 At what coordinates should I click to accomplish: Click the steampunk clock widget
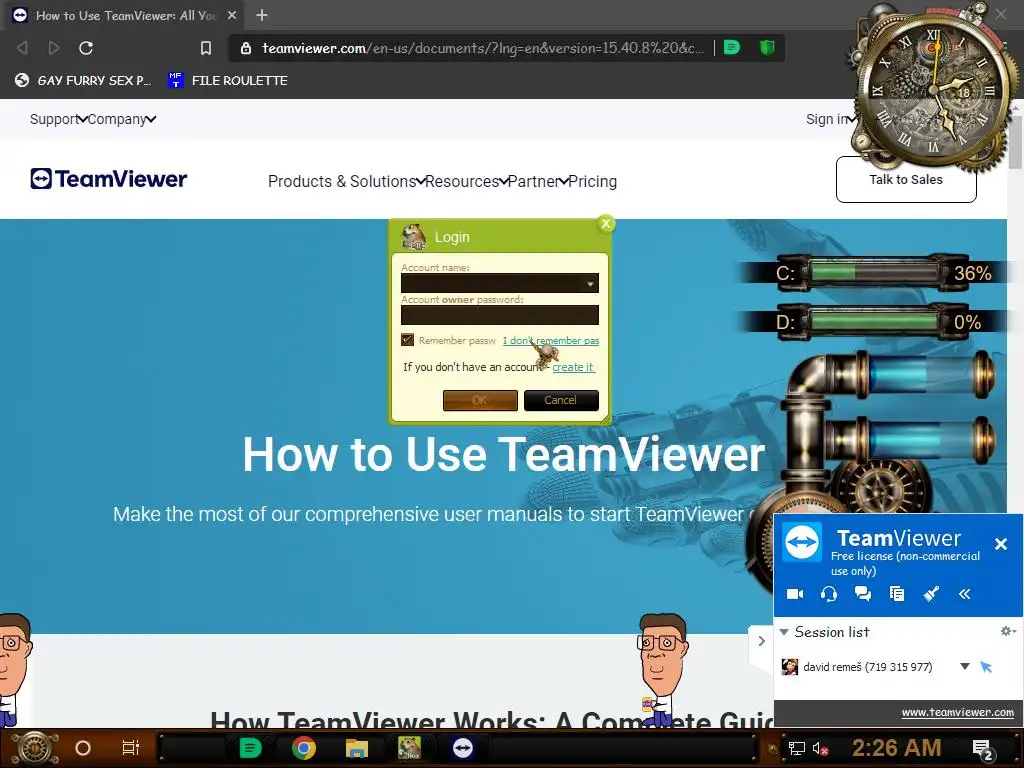[934, 88]
